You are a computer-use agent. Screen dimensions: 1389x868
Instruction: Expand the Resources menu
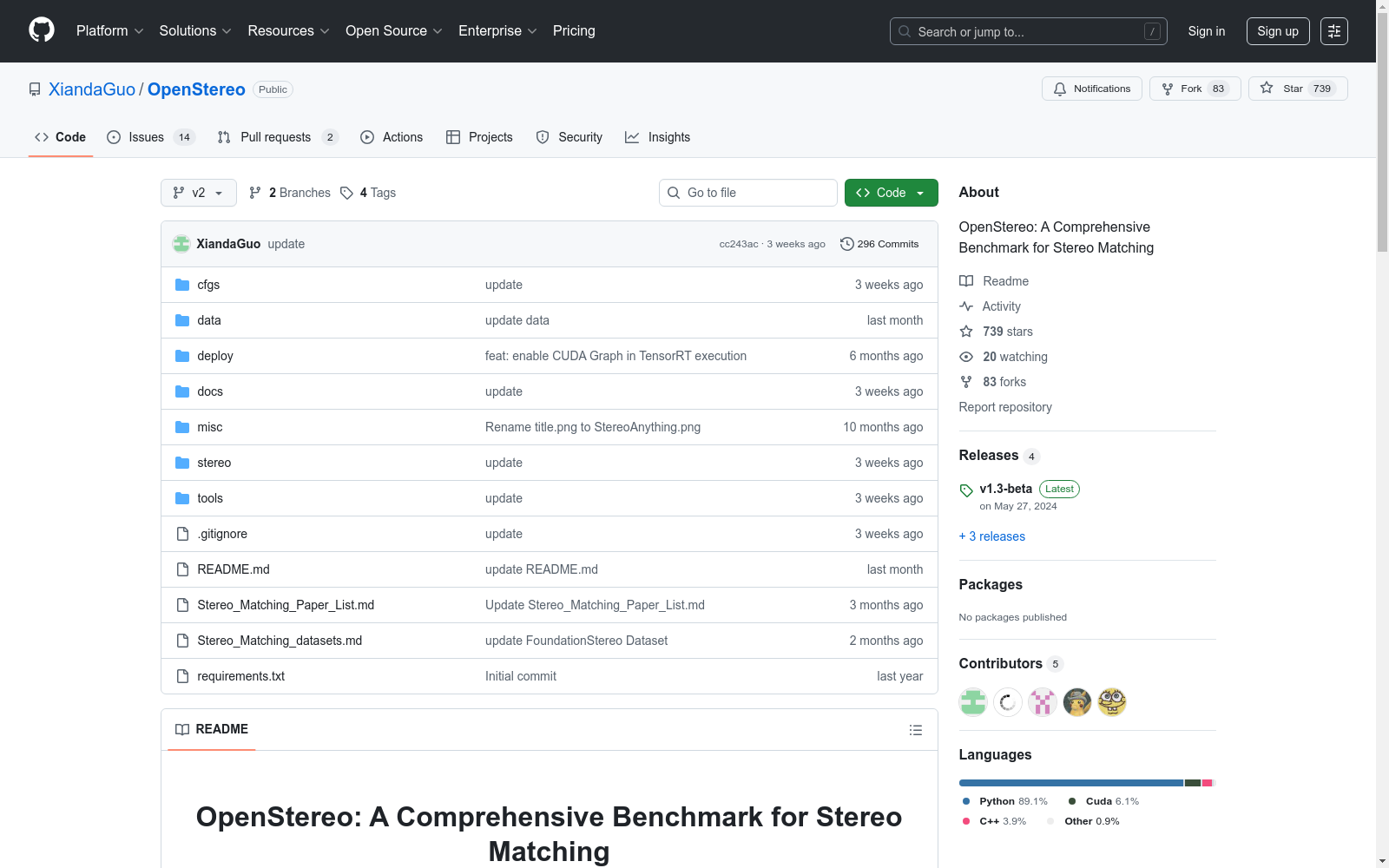click(x=289, y=31)
